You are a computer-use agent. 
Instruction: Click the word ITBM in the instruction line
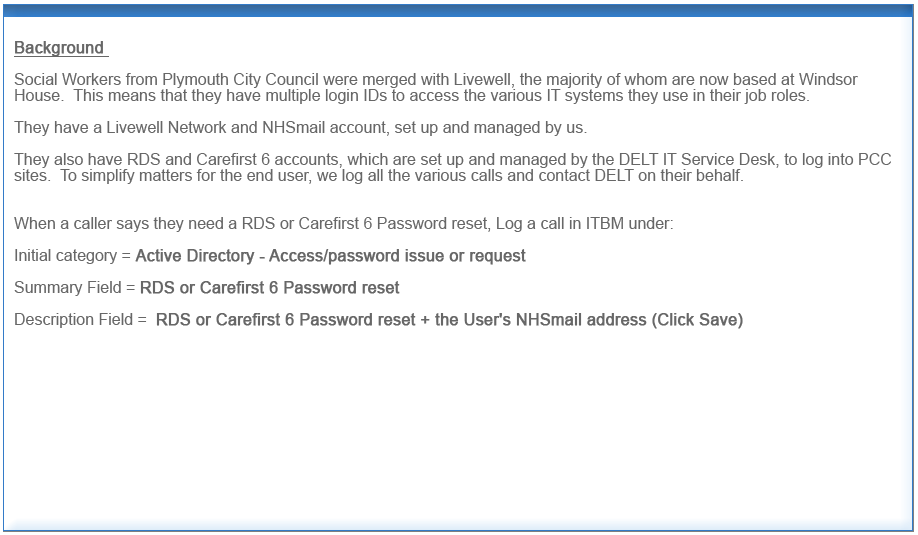coord(605,224)
